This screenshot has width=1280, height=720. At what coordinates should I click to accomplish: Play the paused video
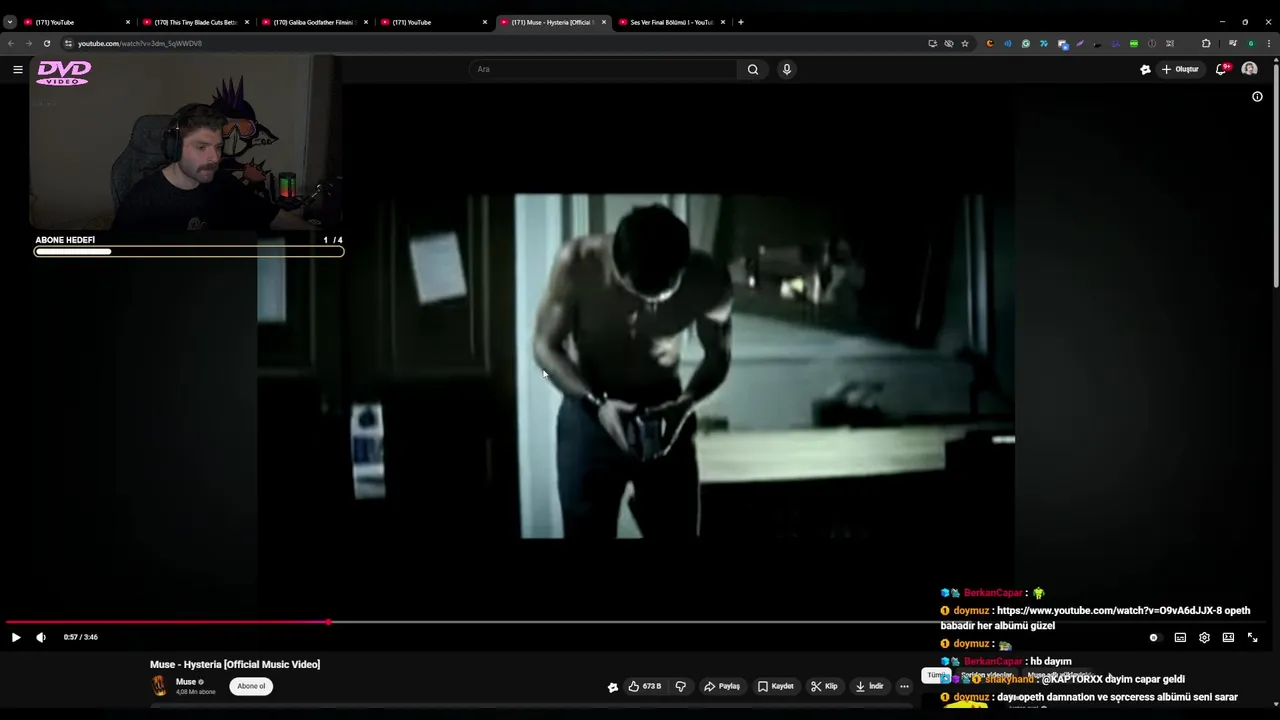click(16, 637)
